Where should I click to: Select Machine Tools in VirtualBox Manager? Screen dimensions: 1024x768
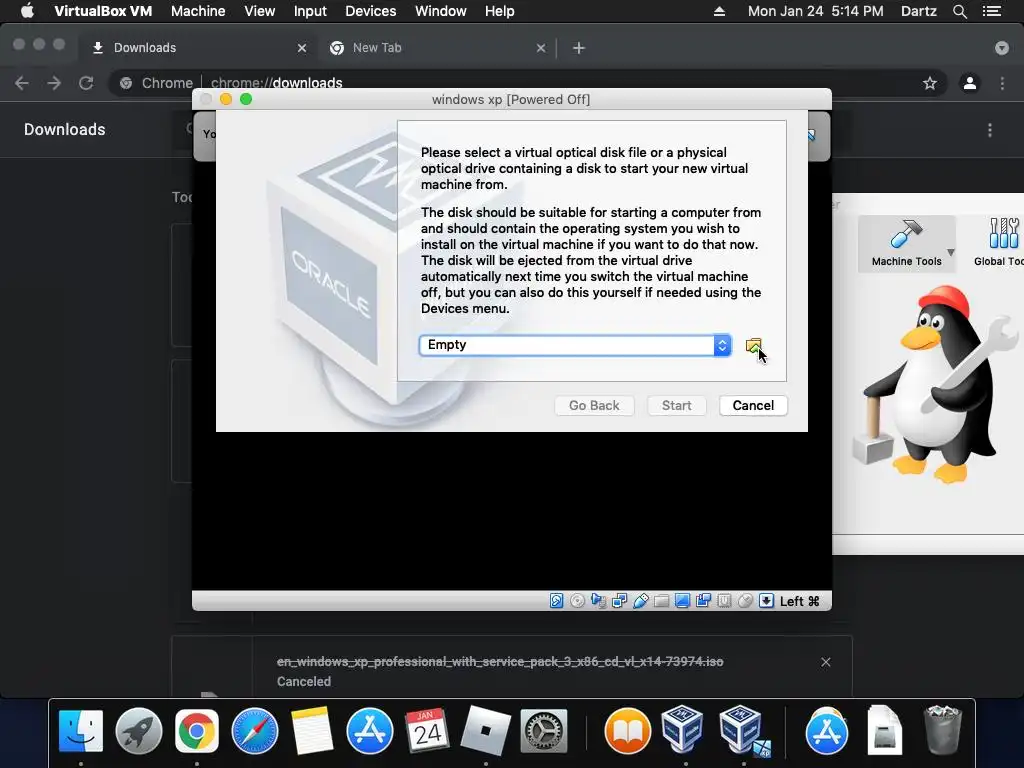(x=906, y=244)
